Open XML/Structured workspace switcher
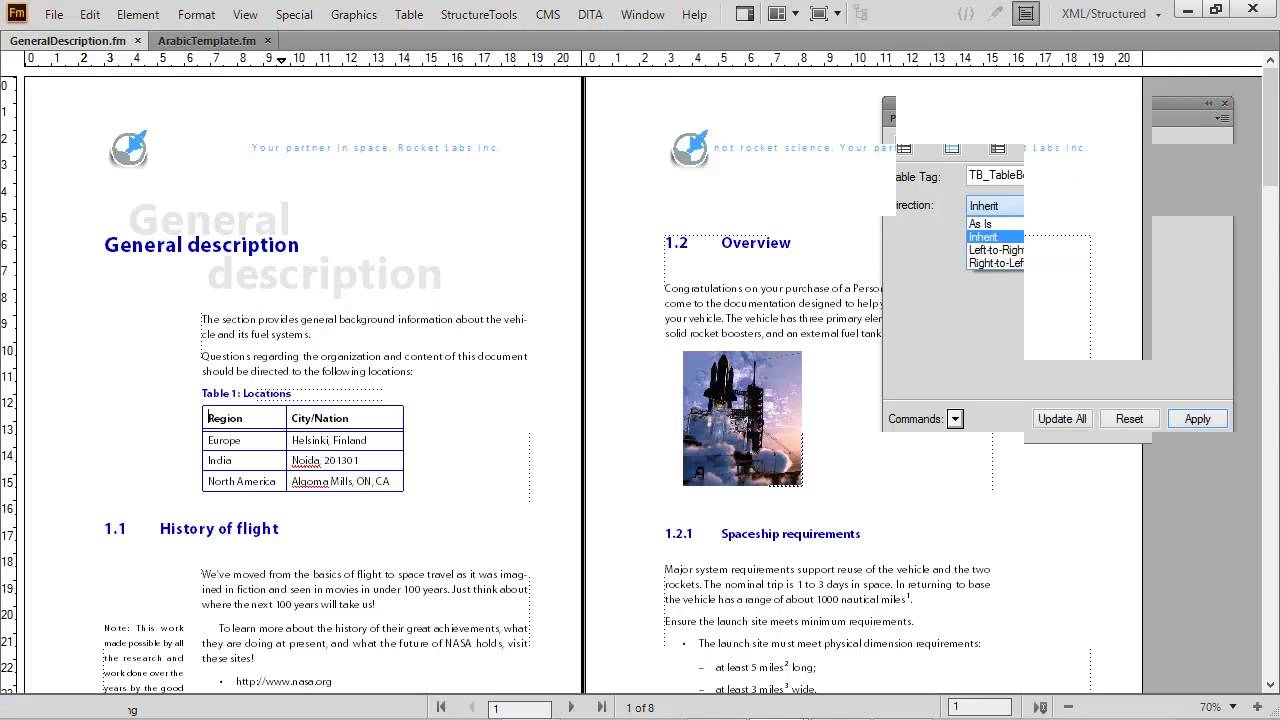 click(x=1111, y=14)
